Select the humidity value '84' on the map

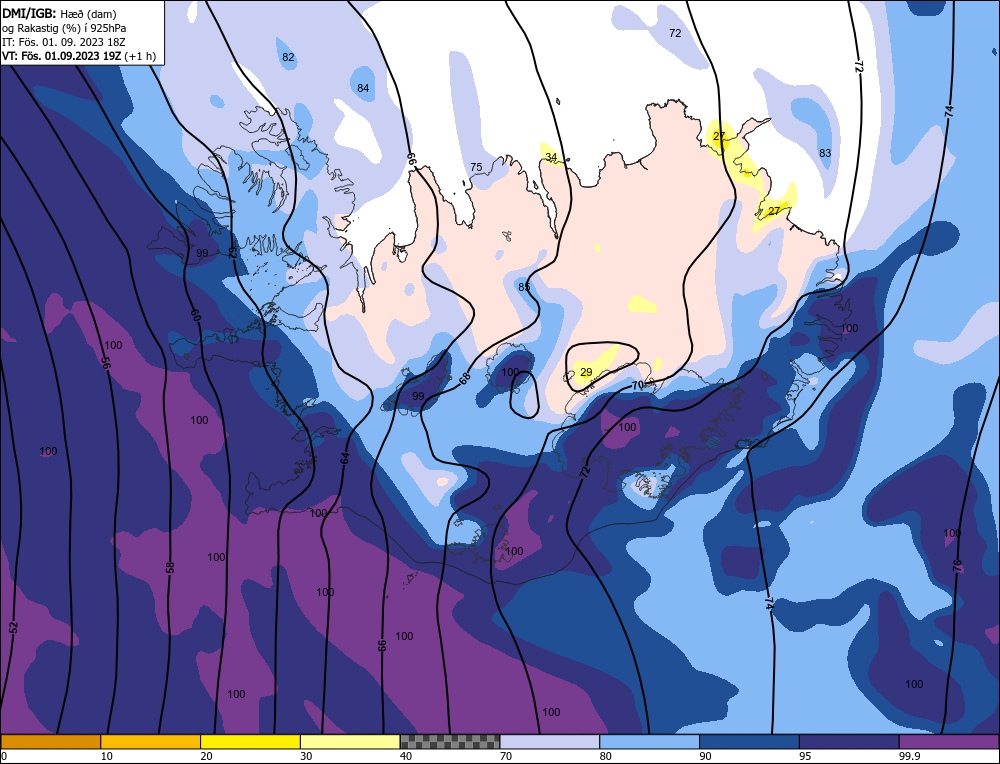click(x=363, y=88)
